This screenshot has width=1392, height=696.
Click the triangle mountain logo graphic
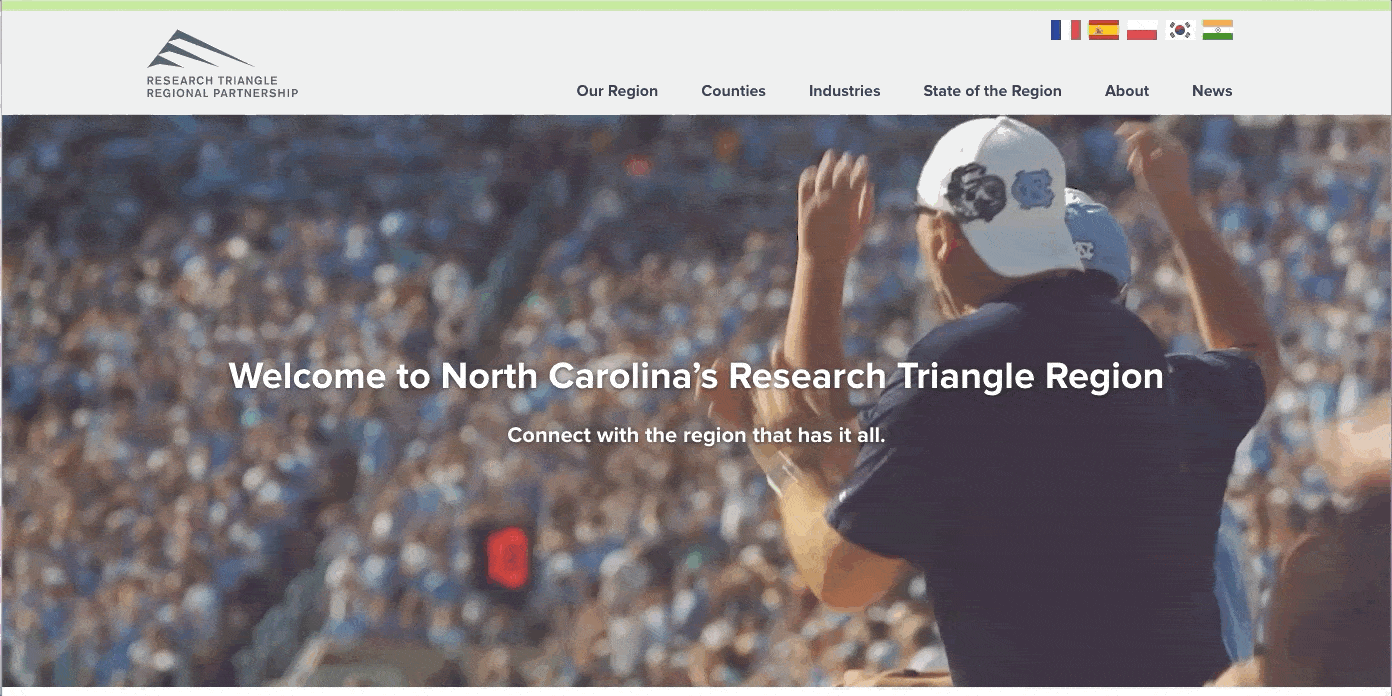(199, 50)
